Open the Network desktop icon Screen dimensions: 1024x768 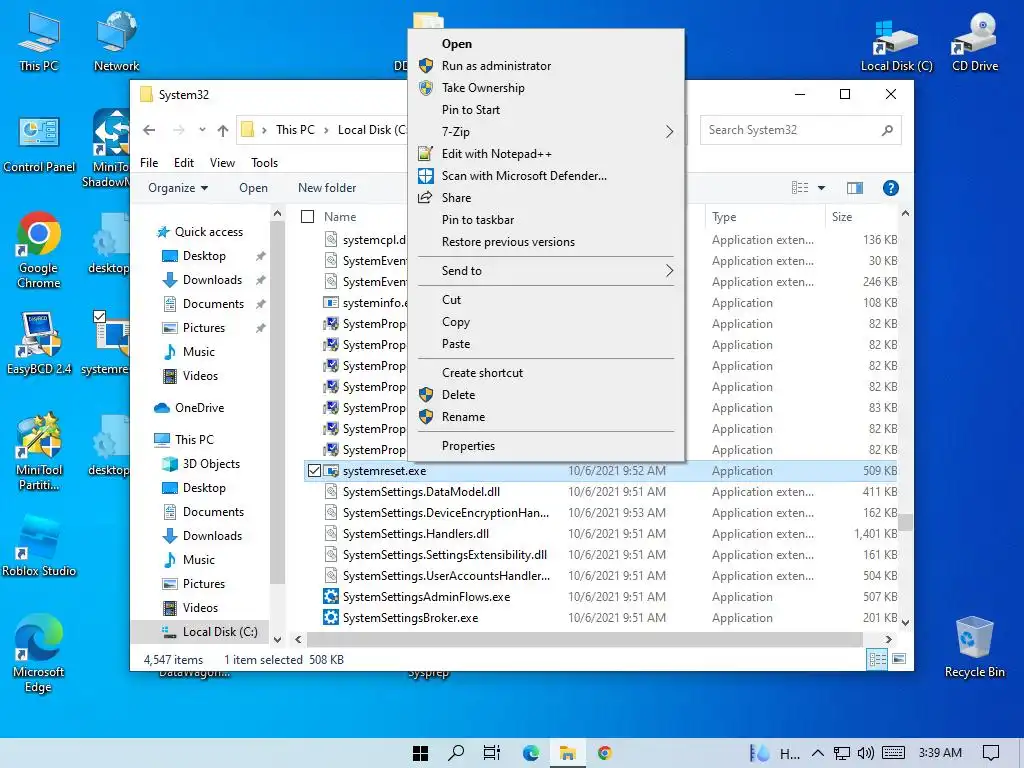[x=116, y=42]
